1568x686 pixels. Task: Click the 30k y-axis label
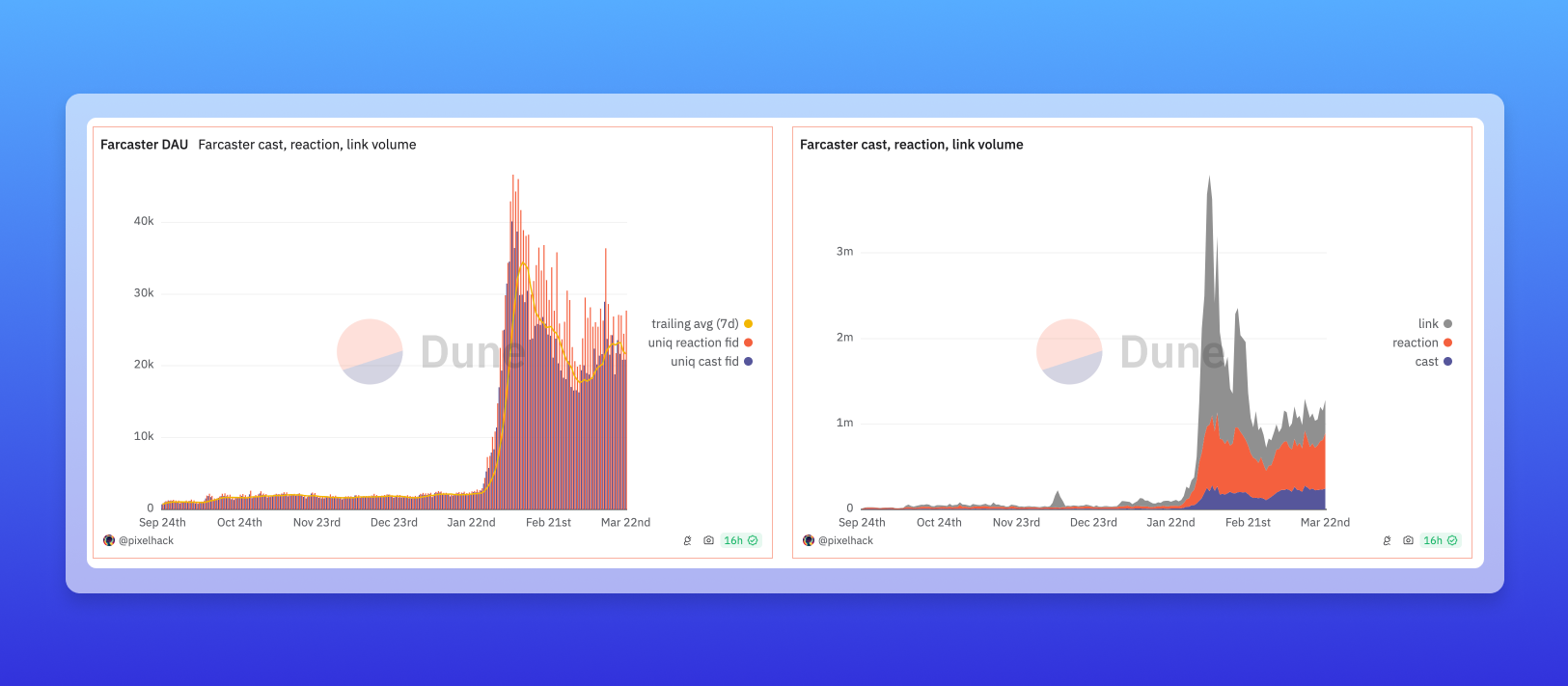point(144,293)
